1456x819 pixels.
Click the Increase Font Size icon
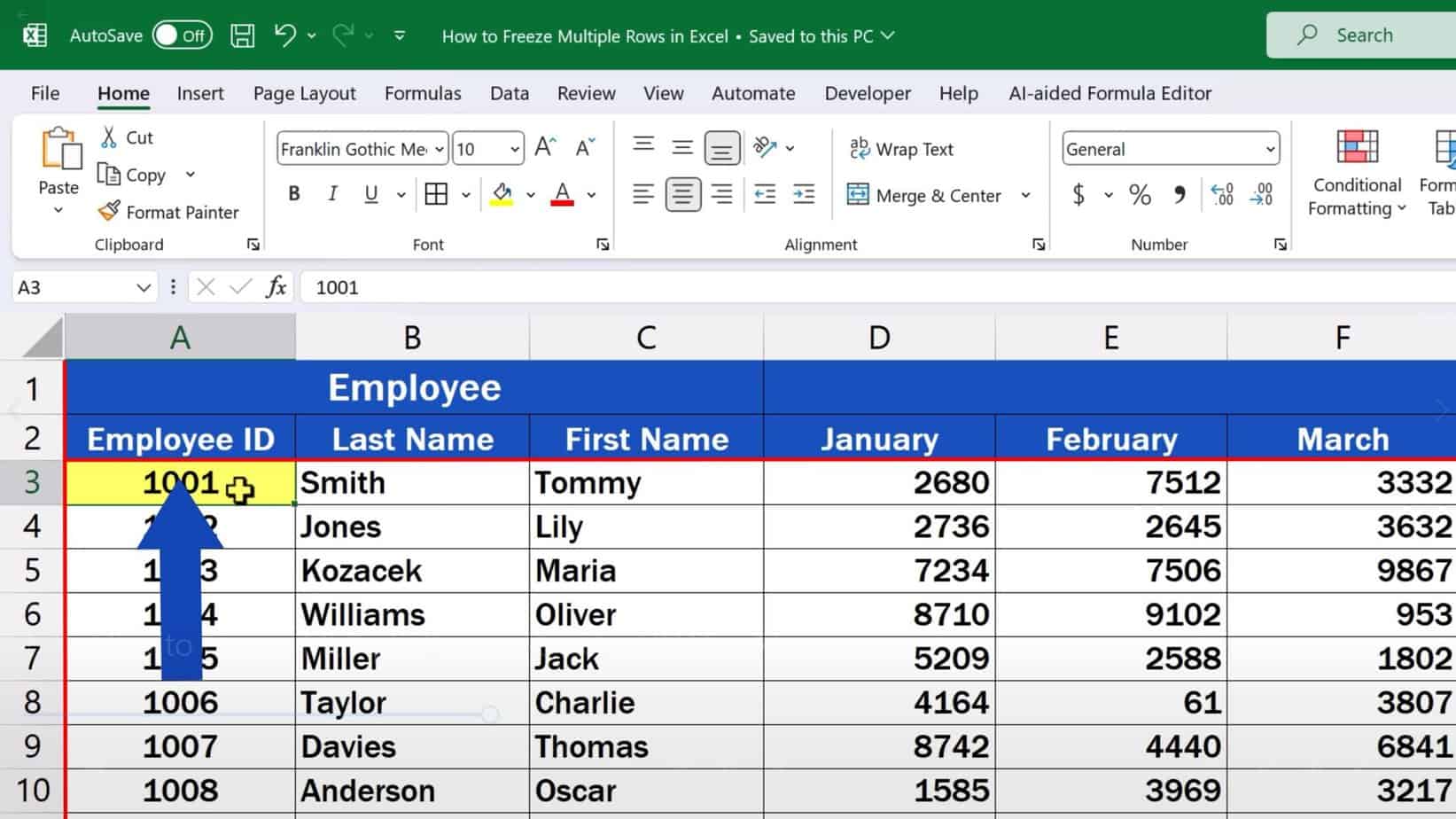[x=543, y=147]
